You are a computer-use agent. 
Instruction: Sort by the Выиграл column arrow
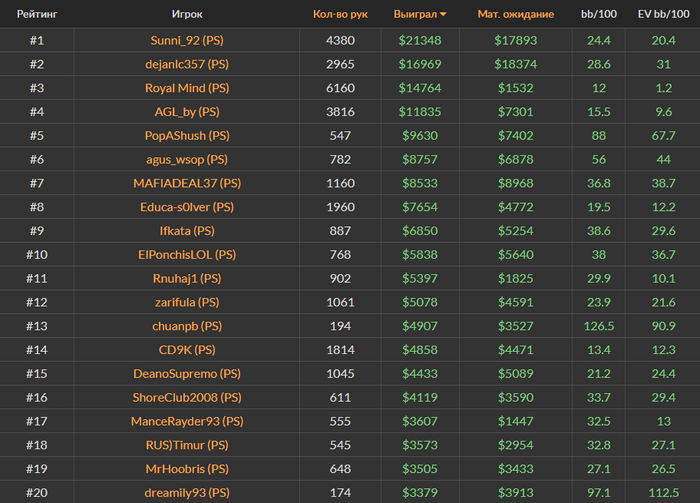[443, 15]
